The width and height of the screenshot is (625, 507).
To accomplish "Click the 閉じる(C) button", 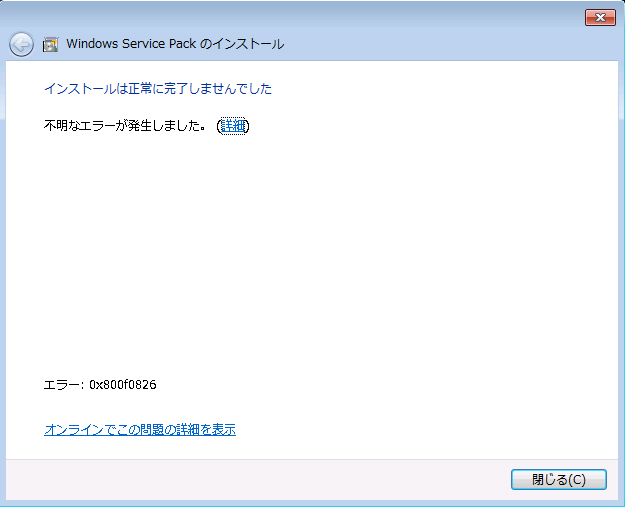I will 558,479.
